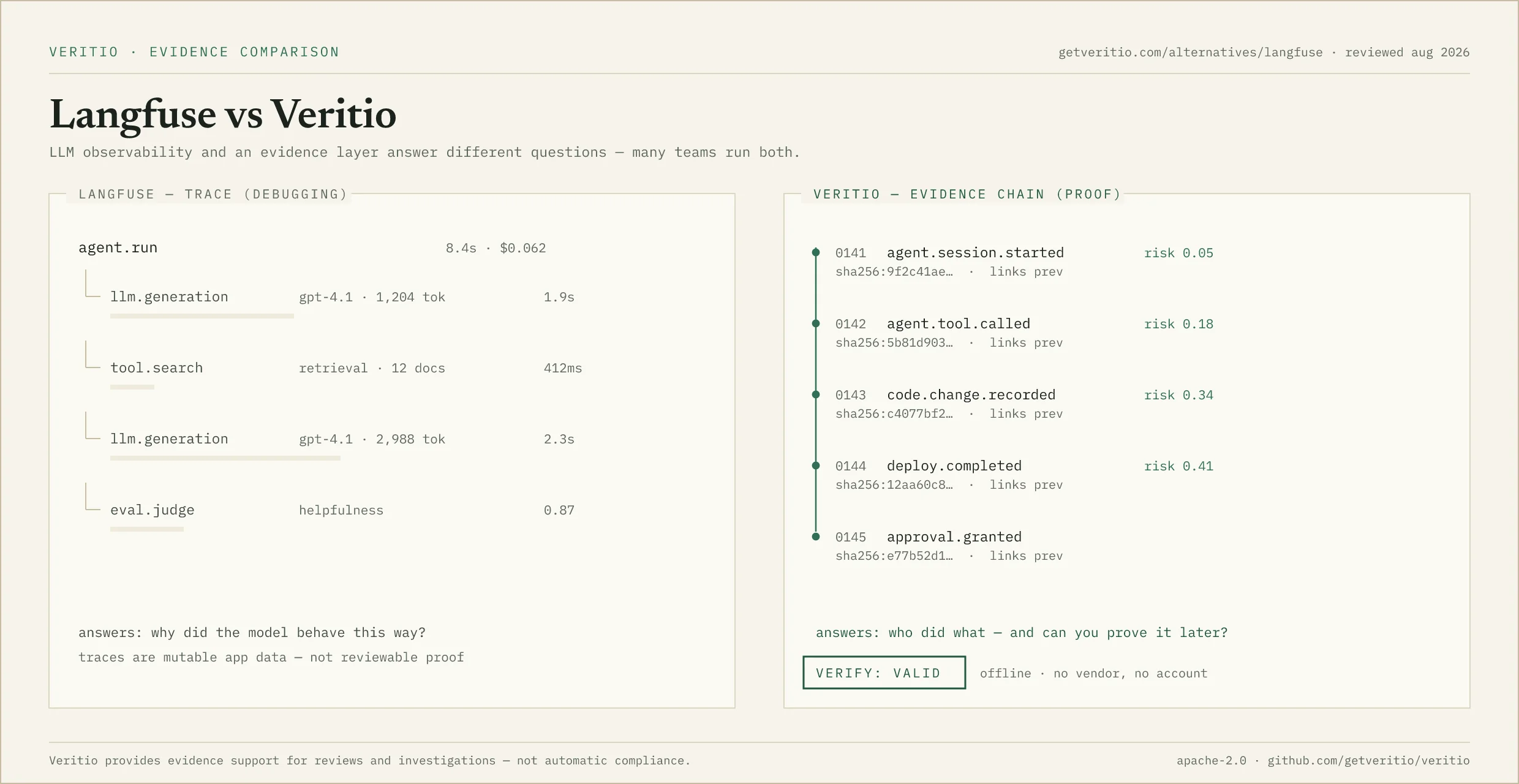Click 'answers: why did the model' line
Screen dimensions: 1519x784
point(252,633)
